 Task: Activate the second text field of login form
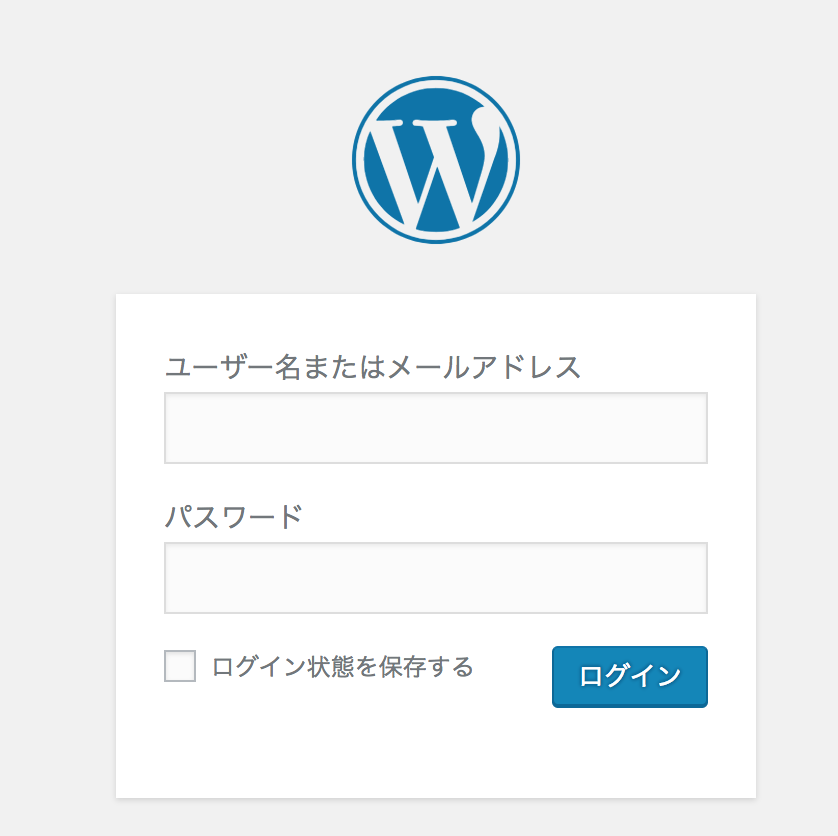pos(436,578)
